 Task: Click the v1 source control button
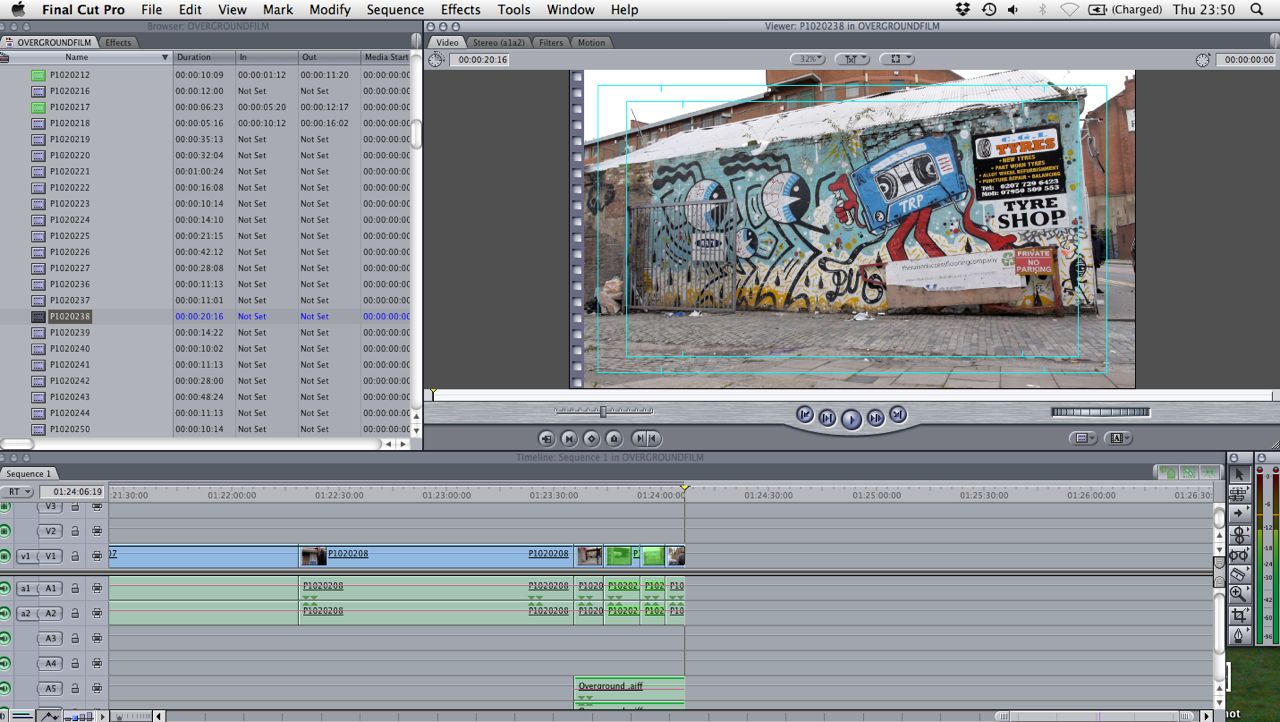[x=25, y=556]
